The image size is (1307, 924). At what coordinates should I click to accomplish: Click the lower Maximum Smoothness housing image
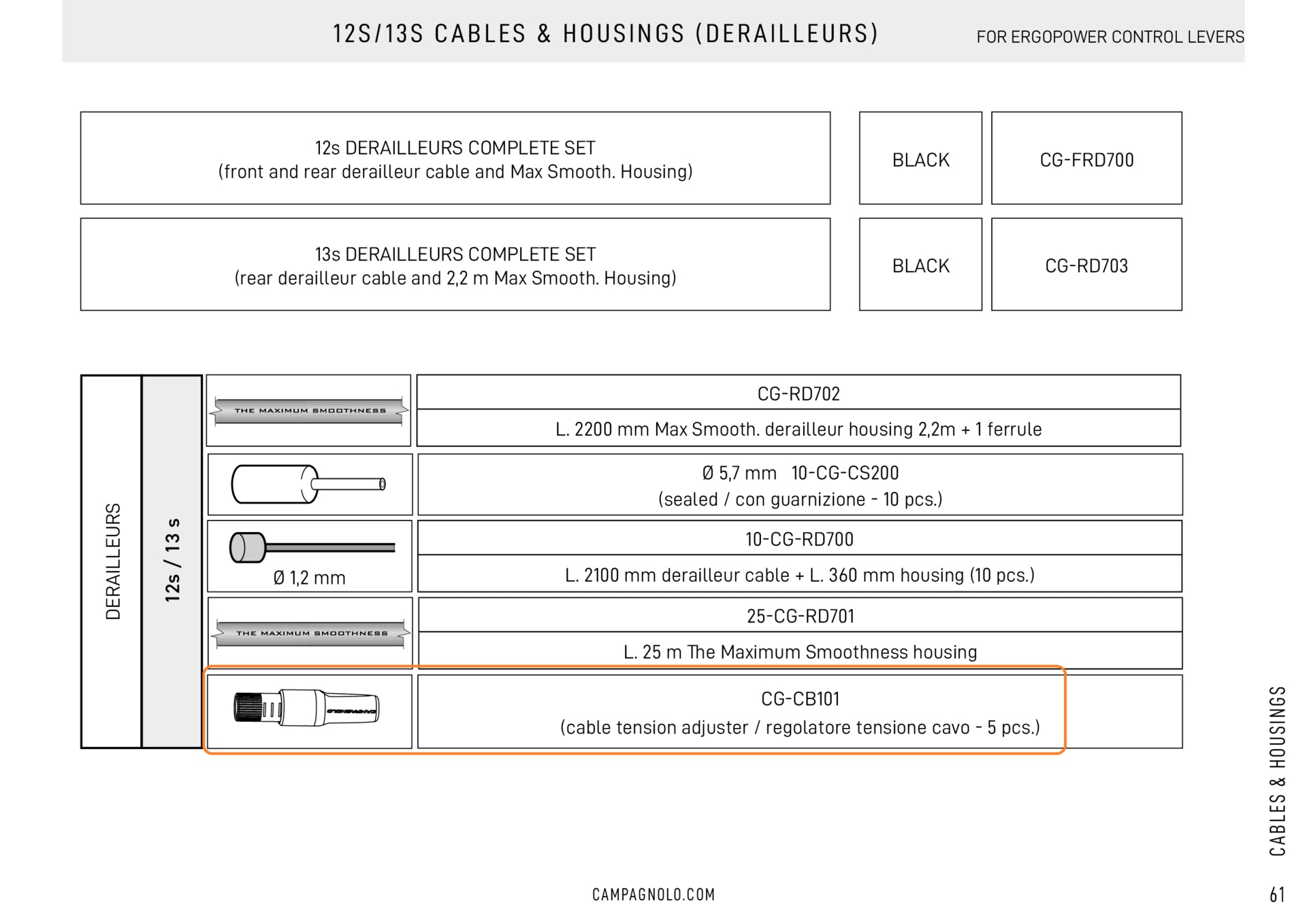(310, 633)
